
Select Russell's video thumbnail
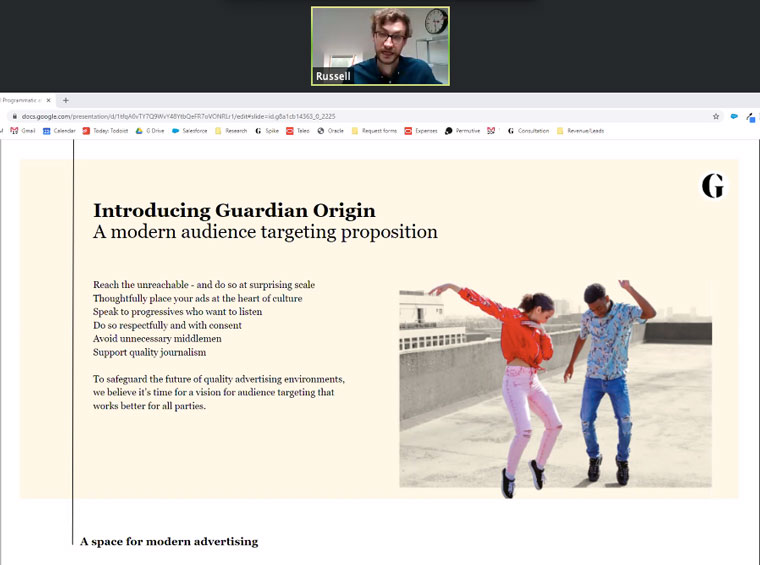(380, 46)
